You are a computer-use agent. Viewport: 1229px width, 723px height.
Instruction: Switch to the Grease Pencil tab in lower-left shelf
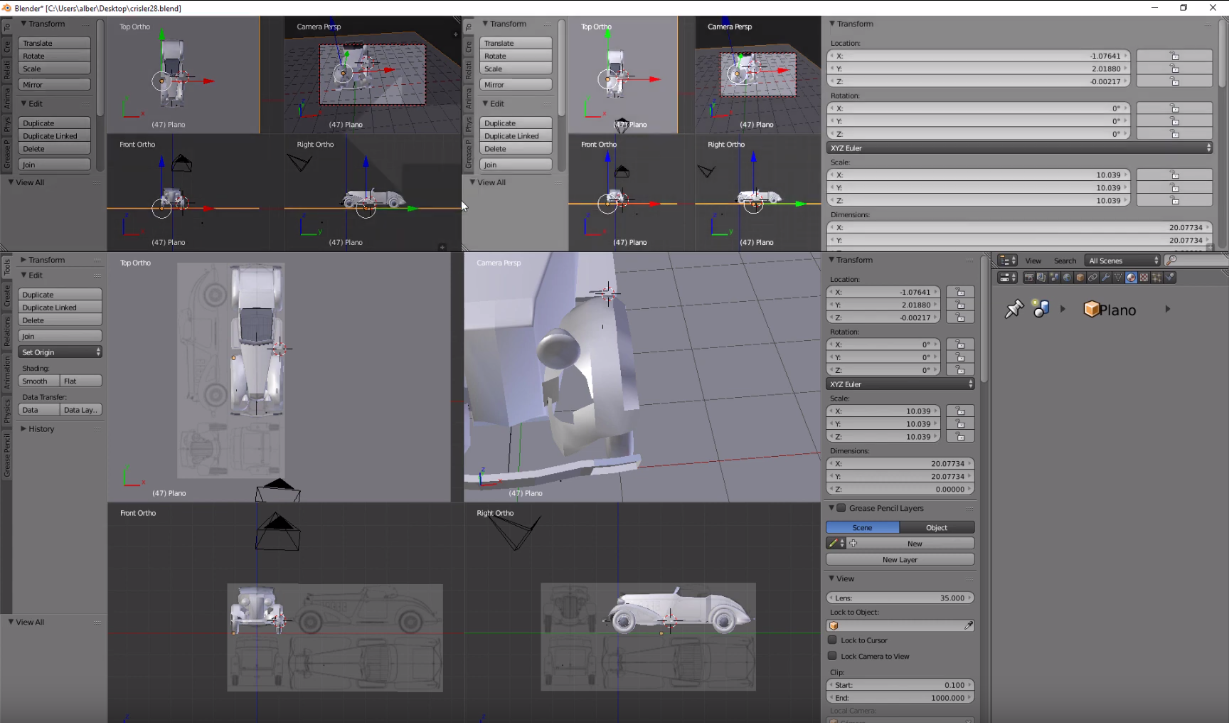pos(6,454)
